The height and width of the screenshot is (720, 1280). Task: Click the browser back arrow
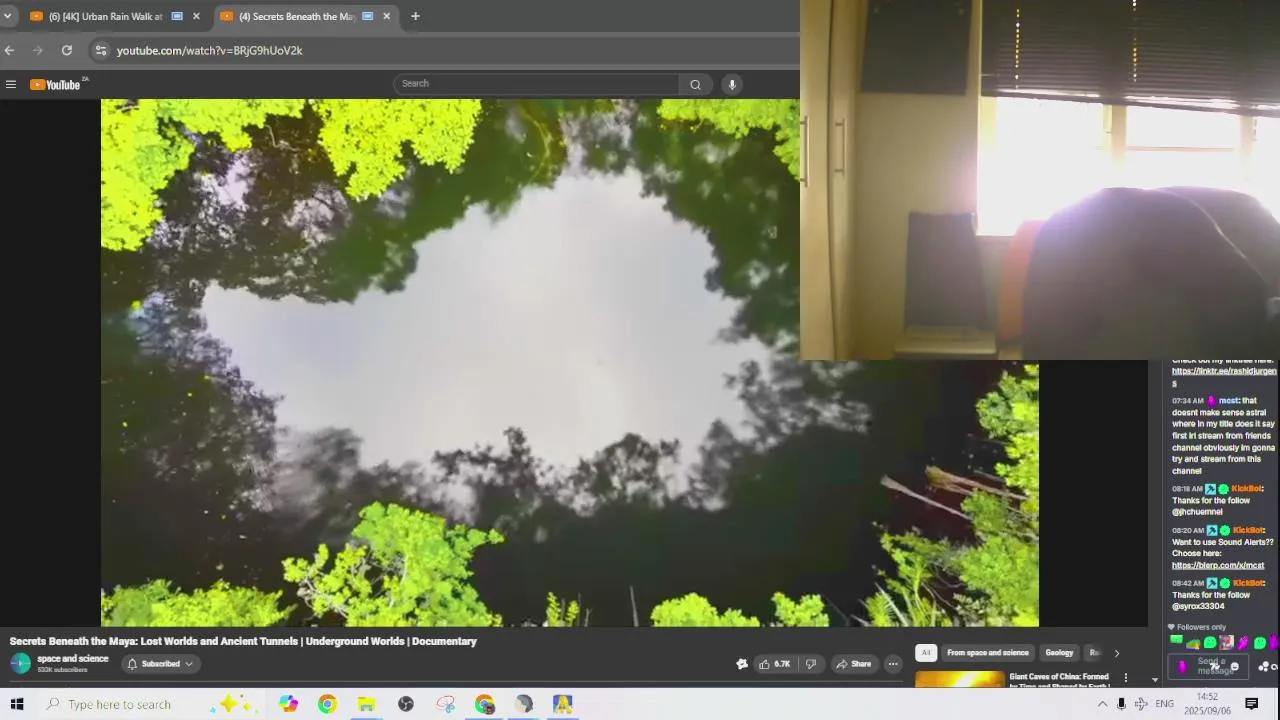coord(9,50)
